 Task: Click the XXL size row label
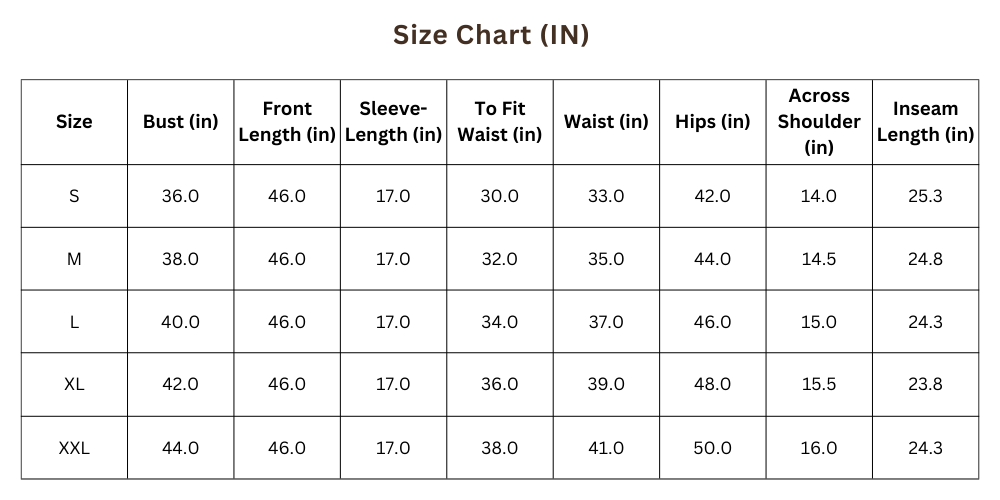pos(74,448)
